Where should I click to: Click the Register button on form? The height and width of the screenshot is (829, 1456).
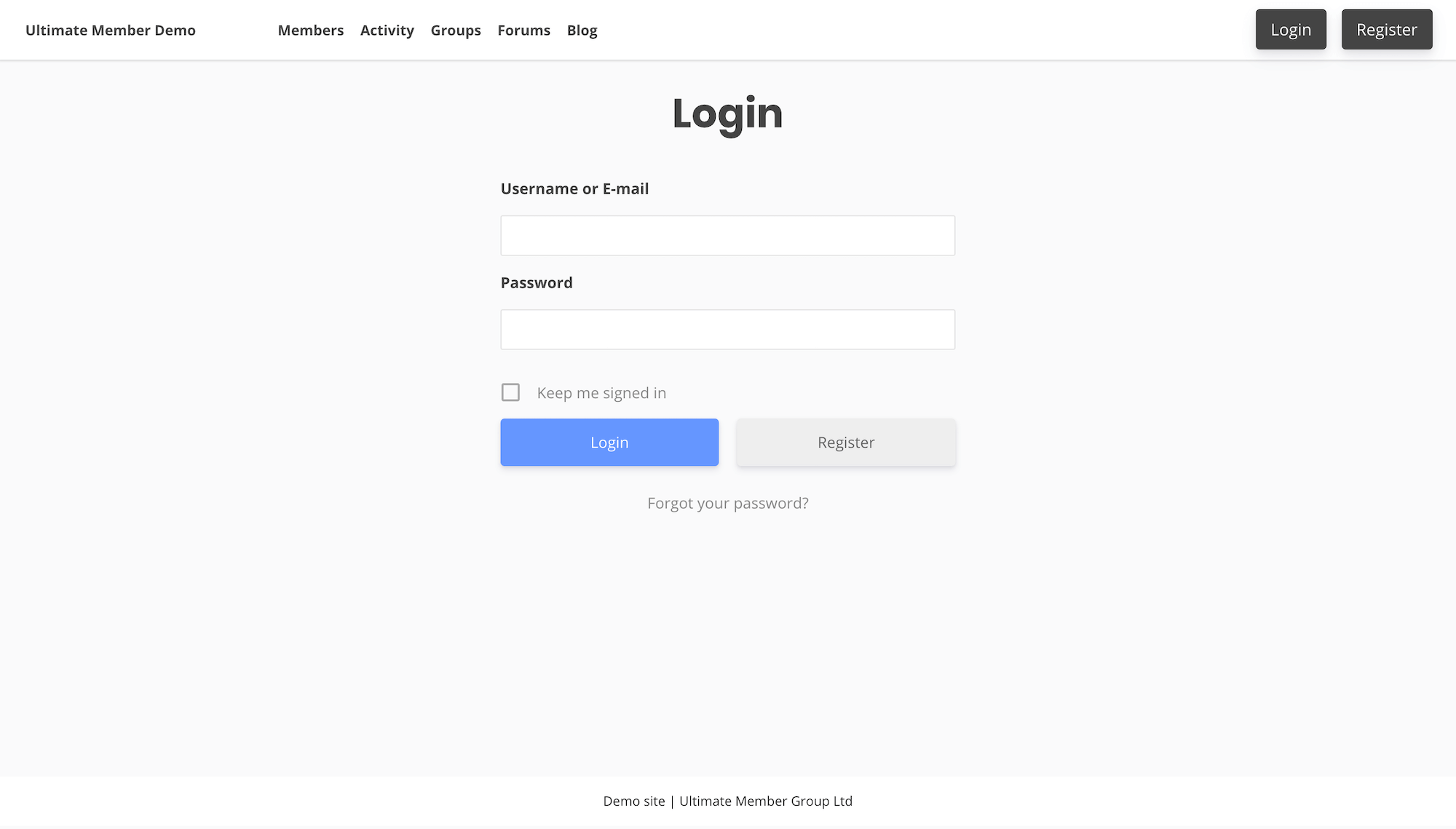click(846, 442)
